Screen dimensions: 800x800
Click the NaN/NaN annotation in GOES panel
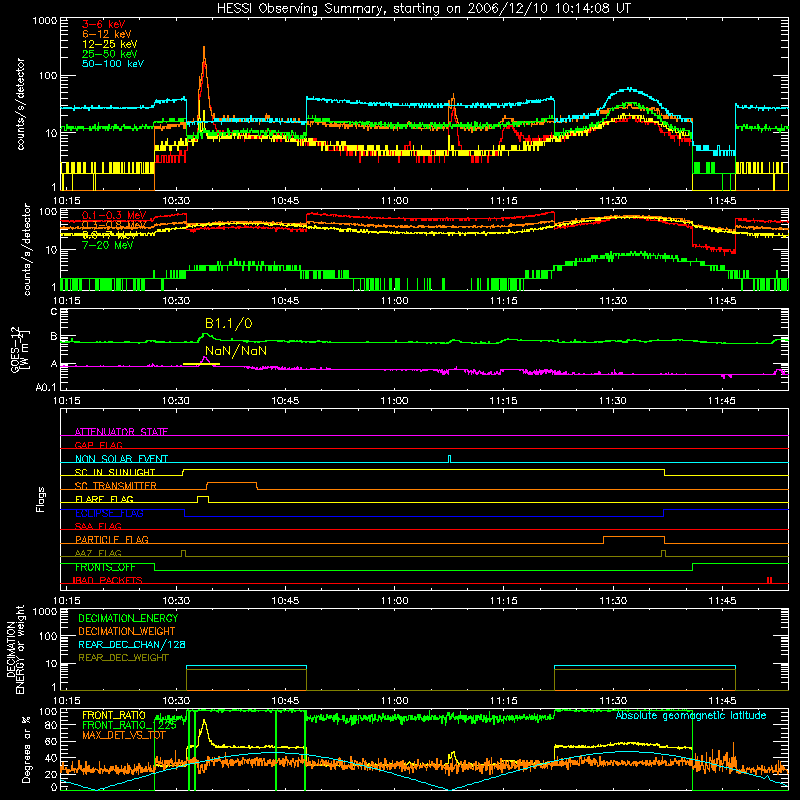coord(236,351)
